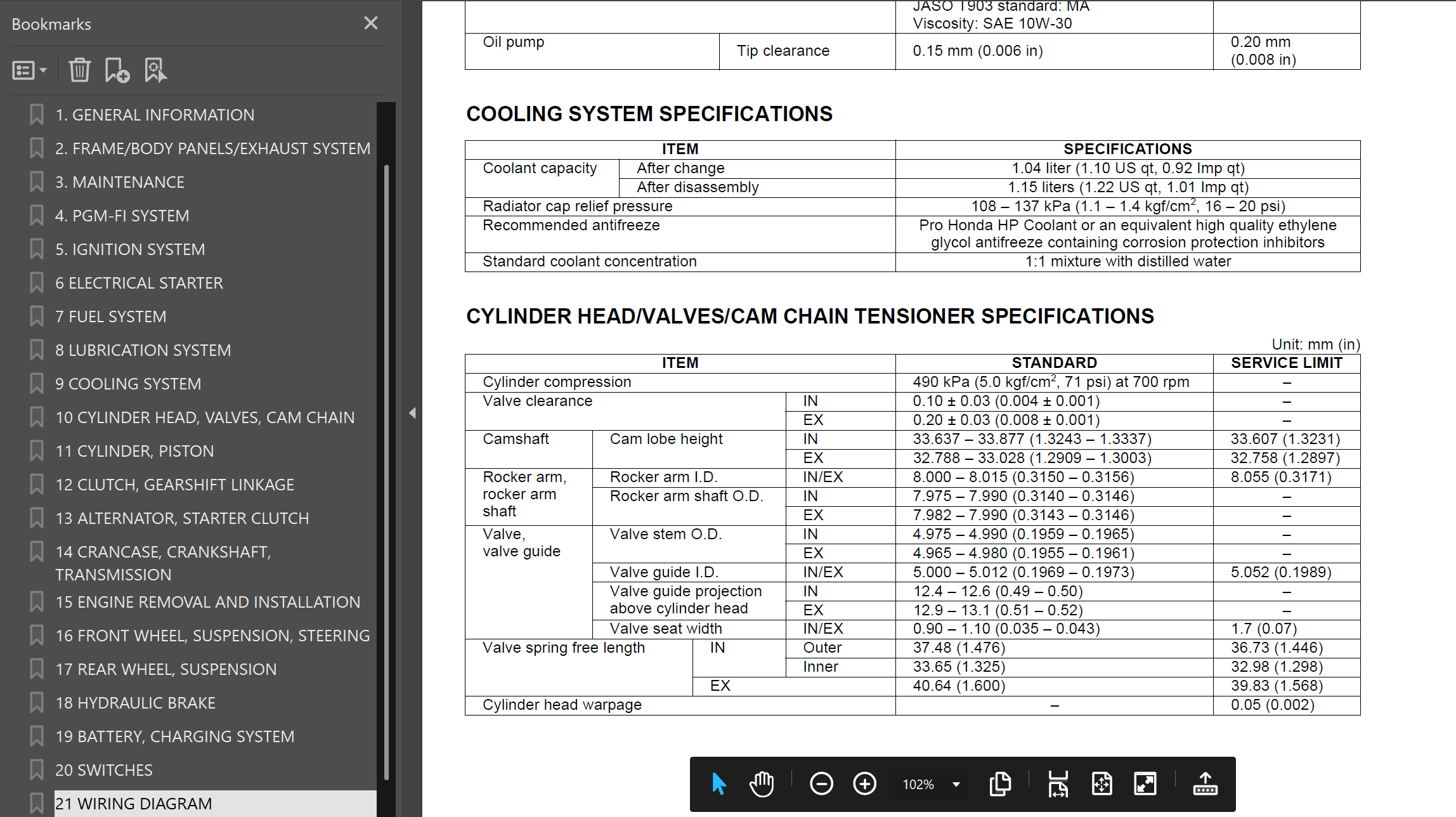
Task: Select 11 CYLINDER, PISTON bookmark
Action: click(135, 451)
